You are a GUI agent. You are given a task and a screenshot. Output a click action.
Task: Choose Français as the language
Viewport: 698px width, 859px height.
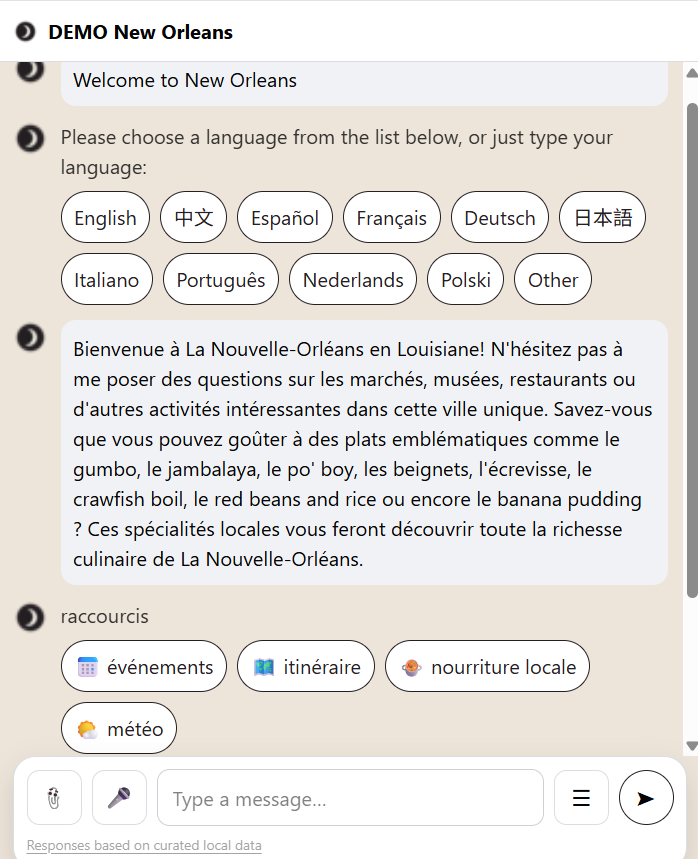(391, 218)
